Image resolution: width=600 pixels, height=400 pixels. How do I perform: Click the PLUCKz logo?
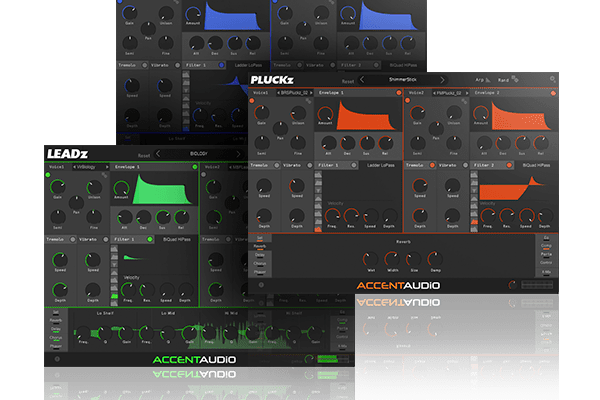[x=272, y=80]
